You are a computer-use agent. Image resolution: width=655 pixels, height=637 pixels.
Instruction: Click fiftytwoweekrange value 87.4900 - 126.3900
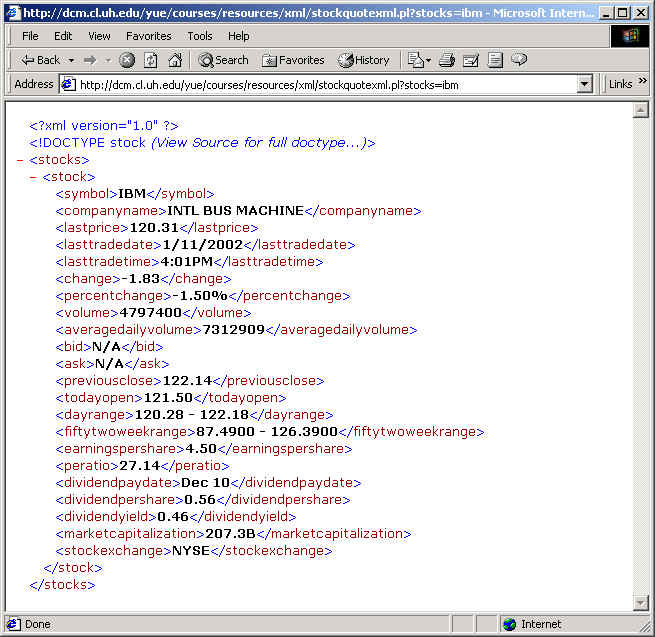267,432
